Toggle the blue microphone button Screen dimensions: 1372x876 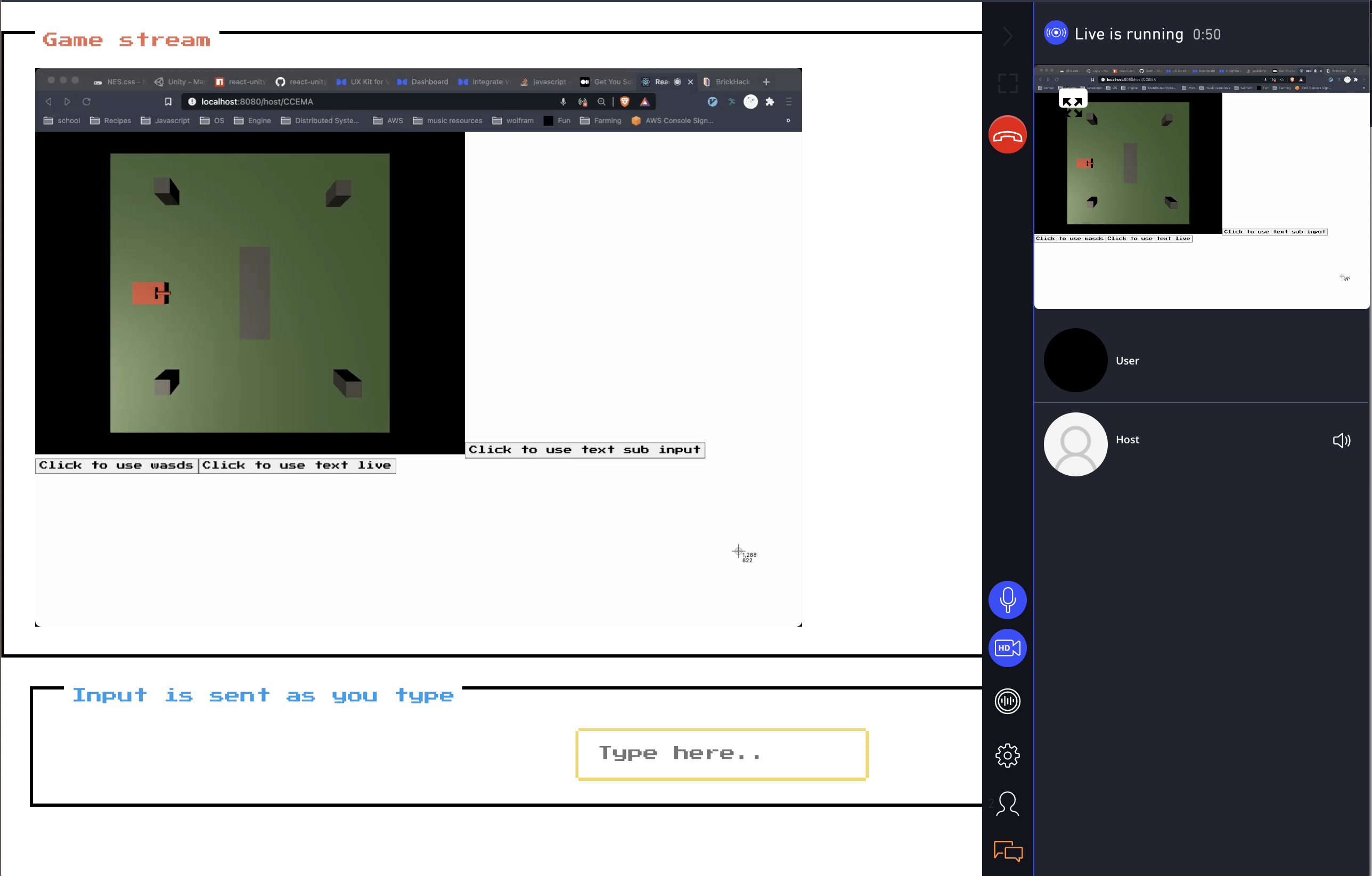pos(1007,599)
